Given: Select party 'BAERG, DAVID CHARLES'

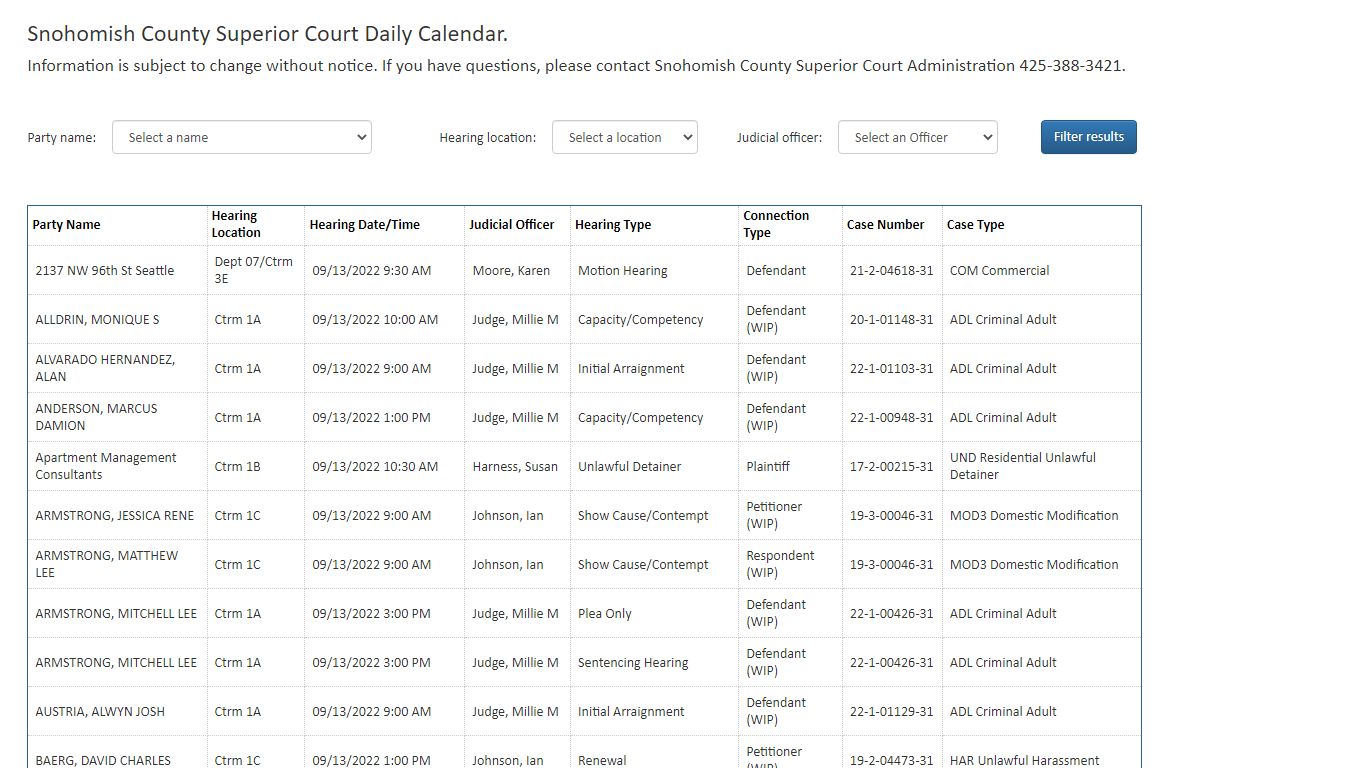Looking at the screenshot, I should point(103,761).
